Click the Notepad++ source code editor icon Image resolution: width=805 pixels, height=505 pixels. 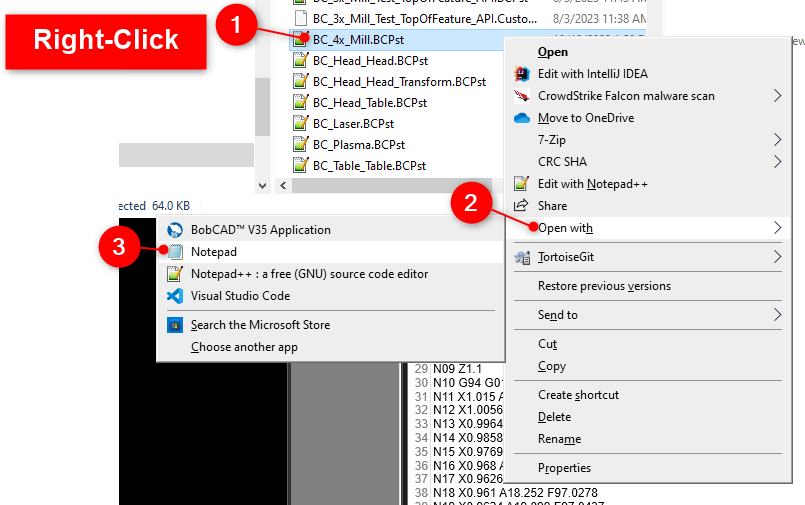(175, 274)
